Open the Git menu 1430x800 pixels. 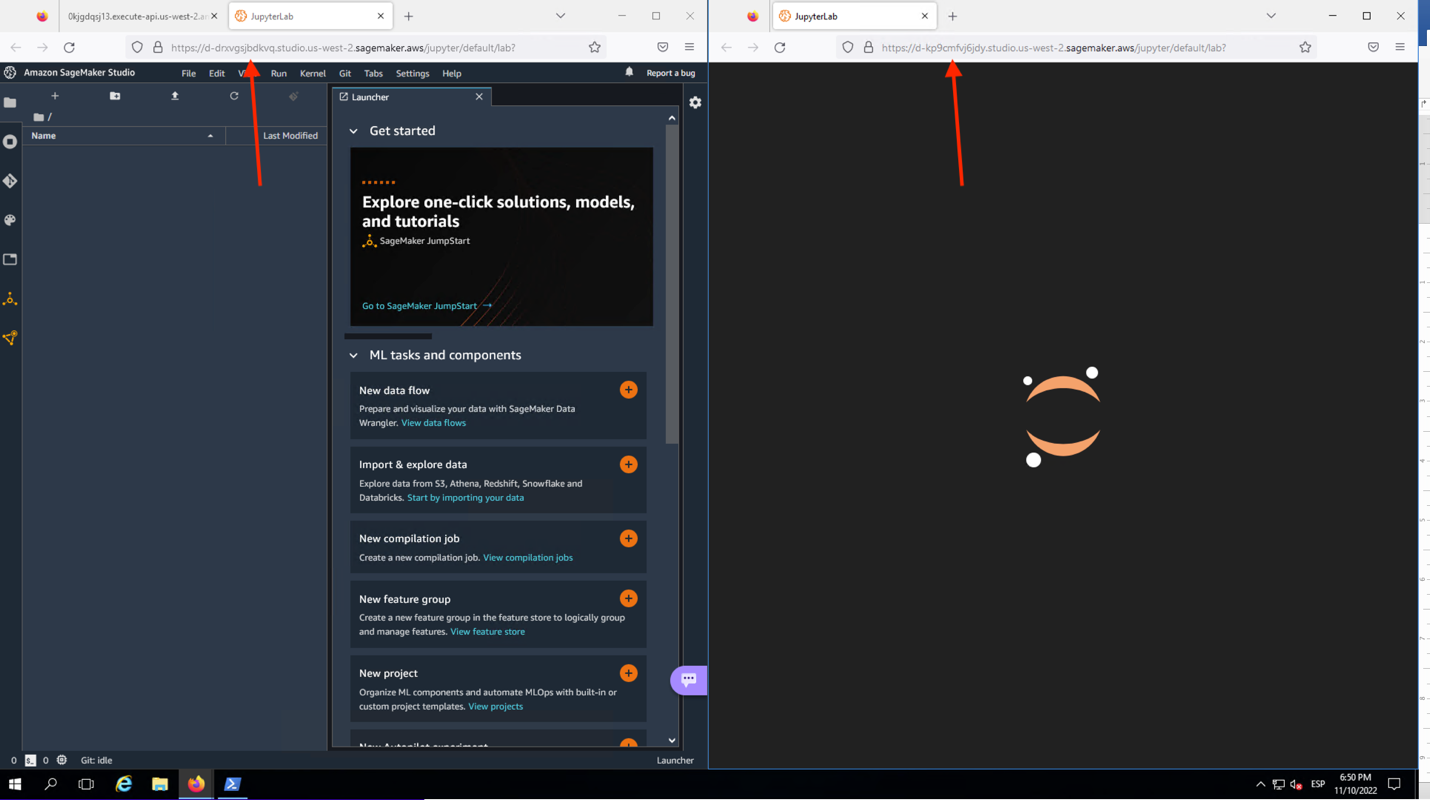[345, 73]
